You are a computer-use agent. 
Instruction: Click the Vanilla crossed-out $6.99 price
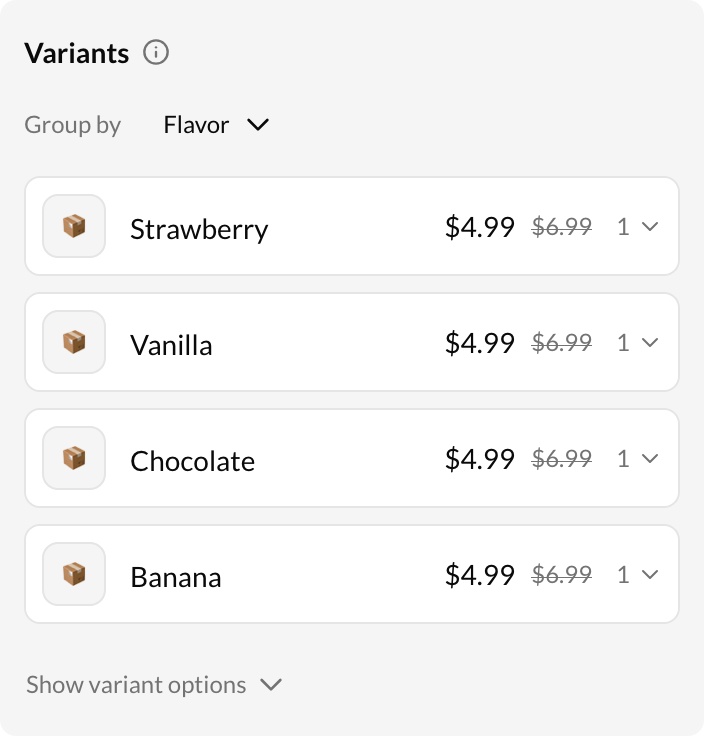(561, 343)
